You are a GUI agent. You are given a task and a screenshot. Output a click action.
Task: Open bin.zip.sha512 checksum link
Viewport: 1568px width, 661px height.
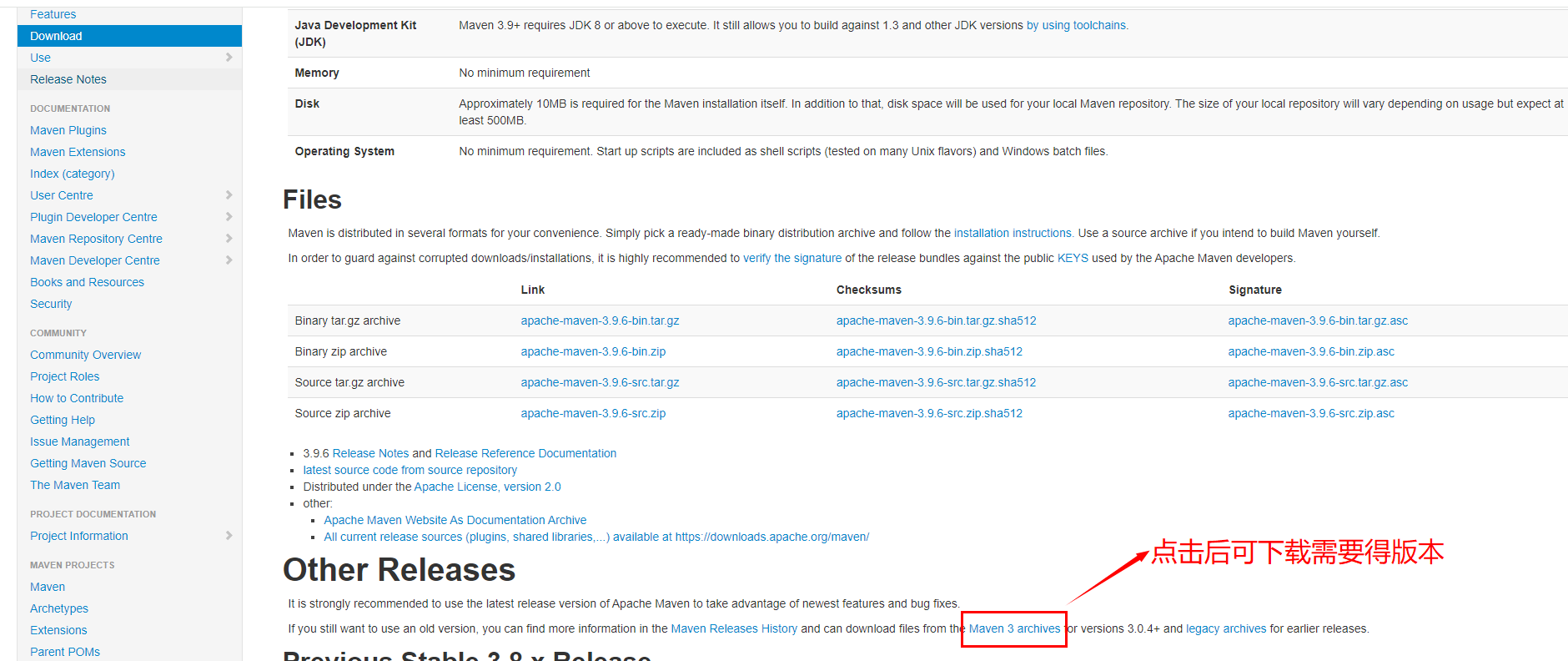(x=929, y=351)
